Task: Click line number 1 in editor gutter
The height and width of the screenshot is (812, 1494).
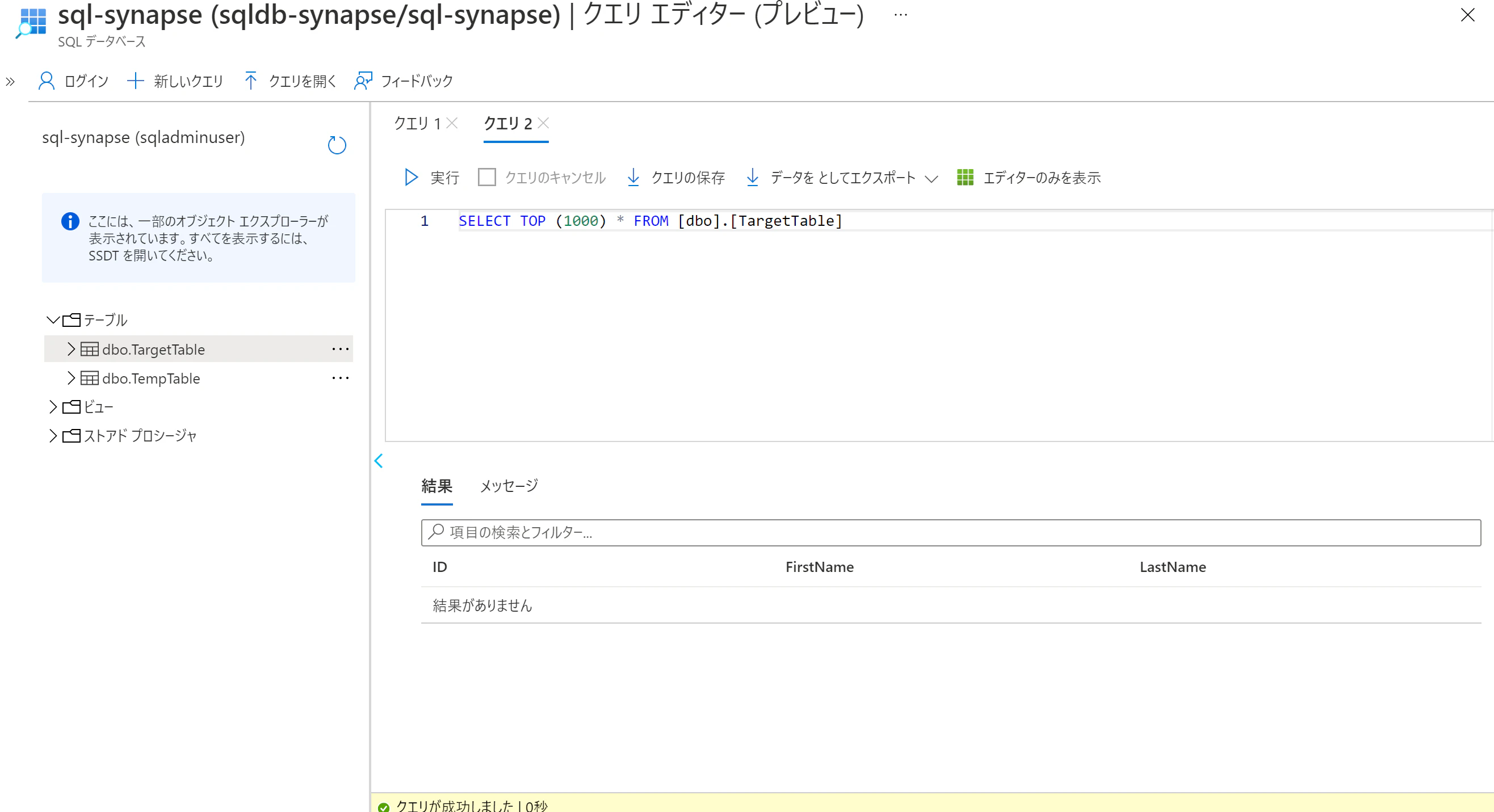Action: (x=425, y=221)
